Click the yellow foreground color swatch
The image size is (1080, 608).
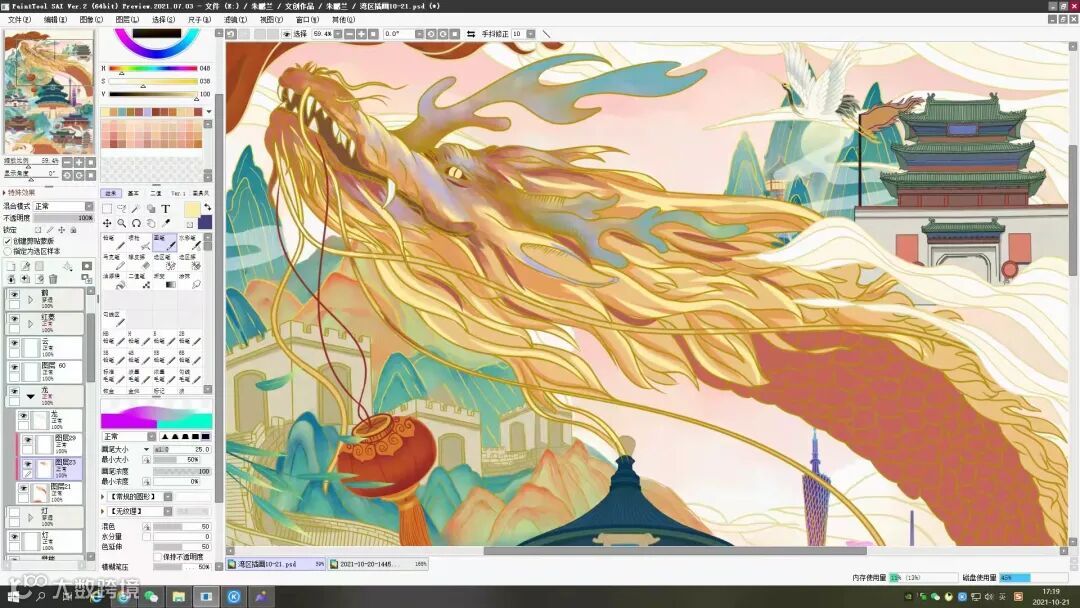point(192,209)
